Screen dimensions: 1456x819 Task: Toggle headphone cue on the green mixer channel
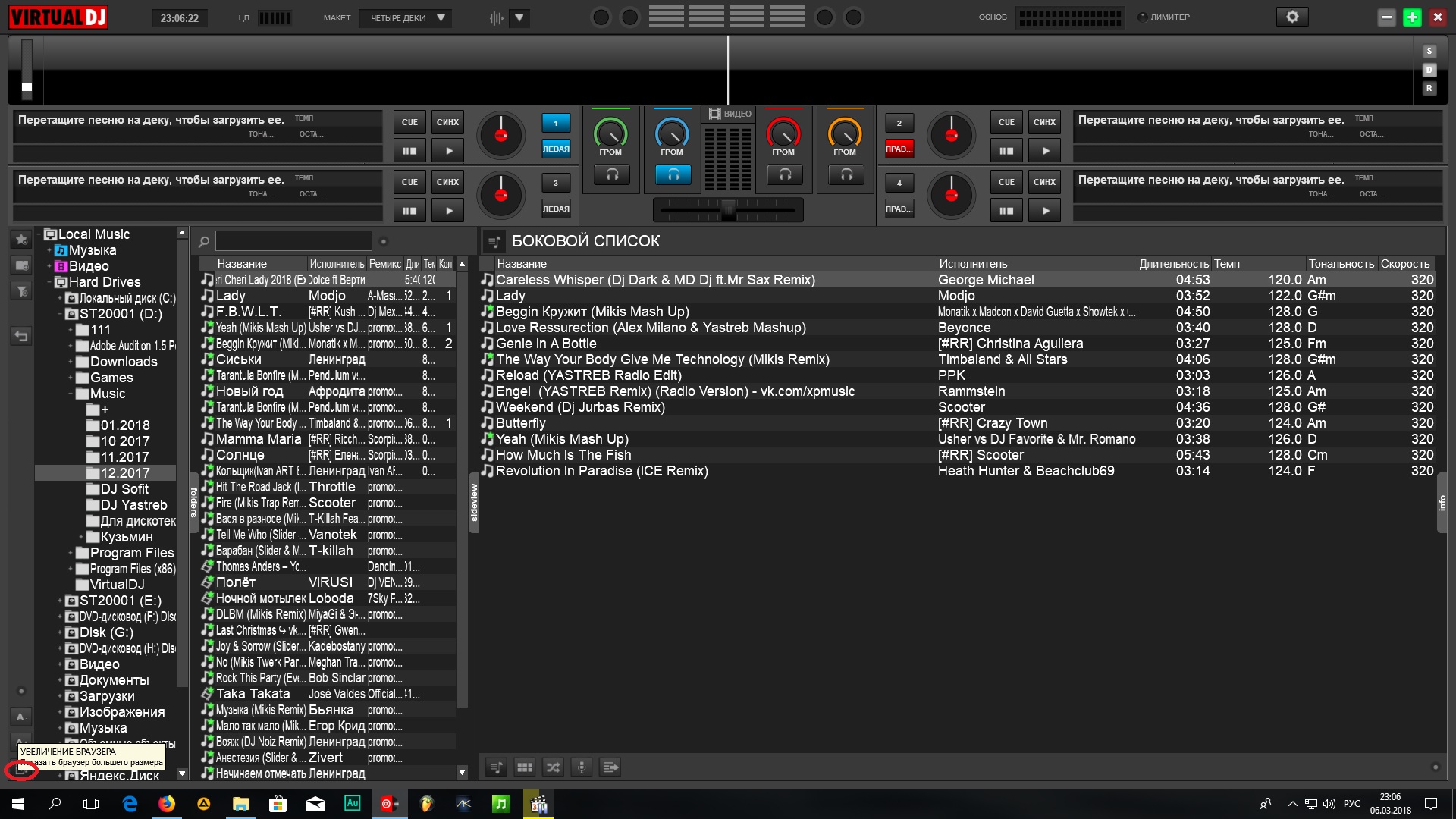coord(611,175)
